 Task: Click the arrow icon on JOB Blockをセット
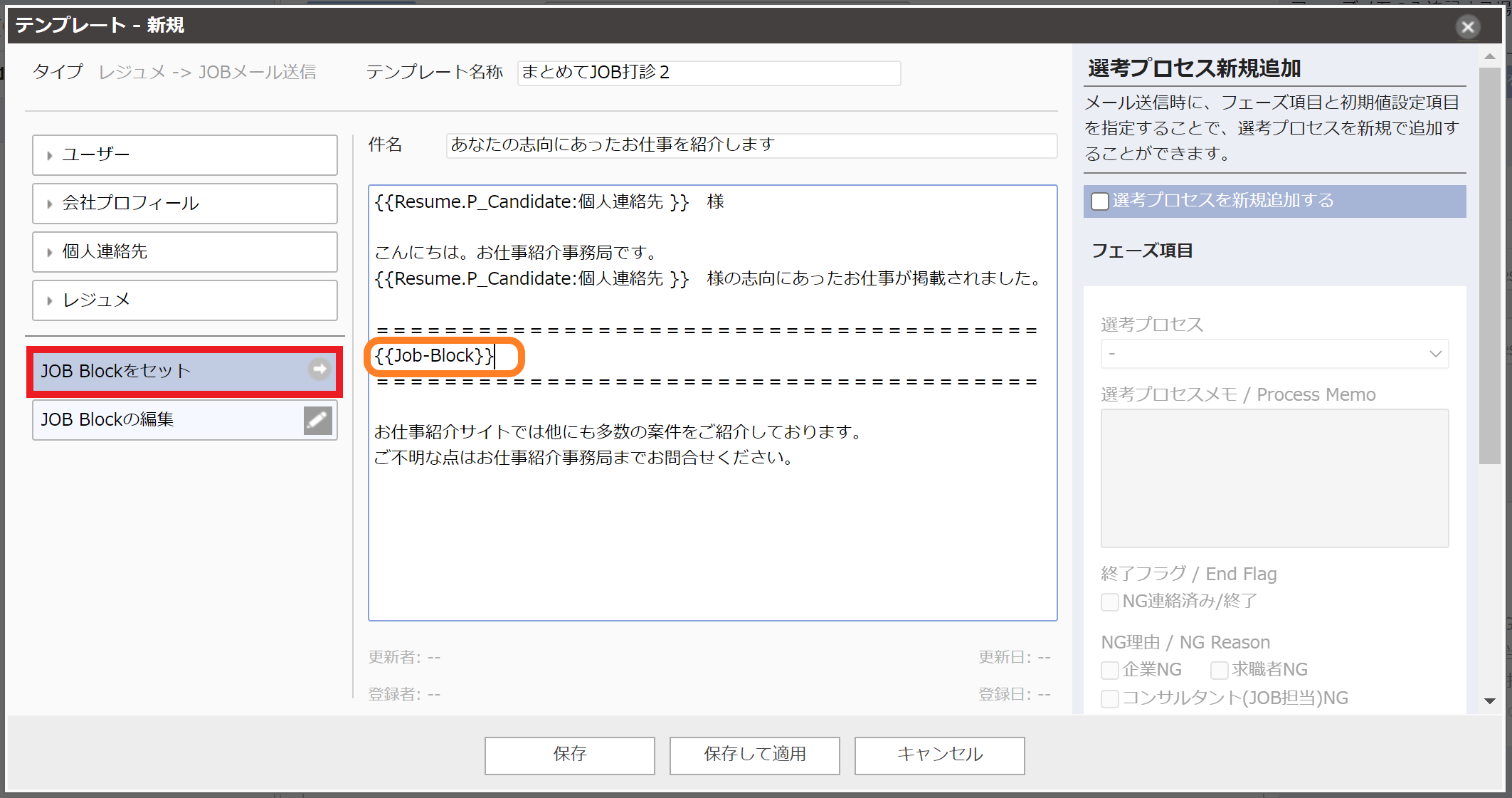(x=319, y=369)
